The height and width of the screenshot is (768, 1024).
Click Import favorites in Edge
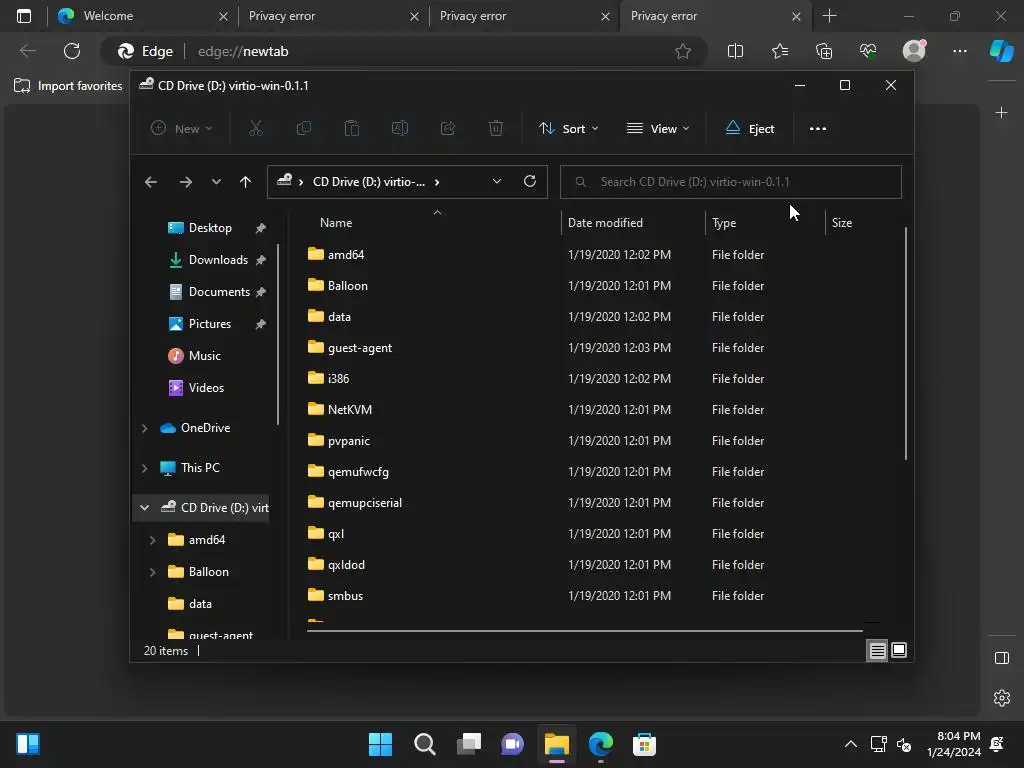click(69, 86)
